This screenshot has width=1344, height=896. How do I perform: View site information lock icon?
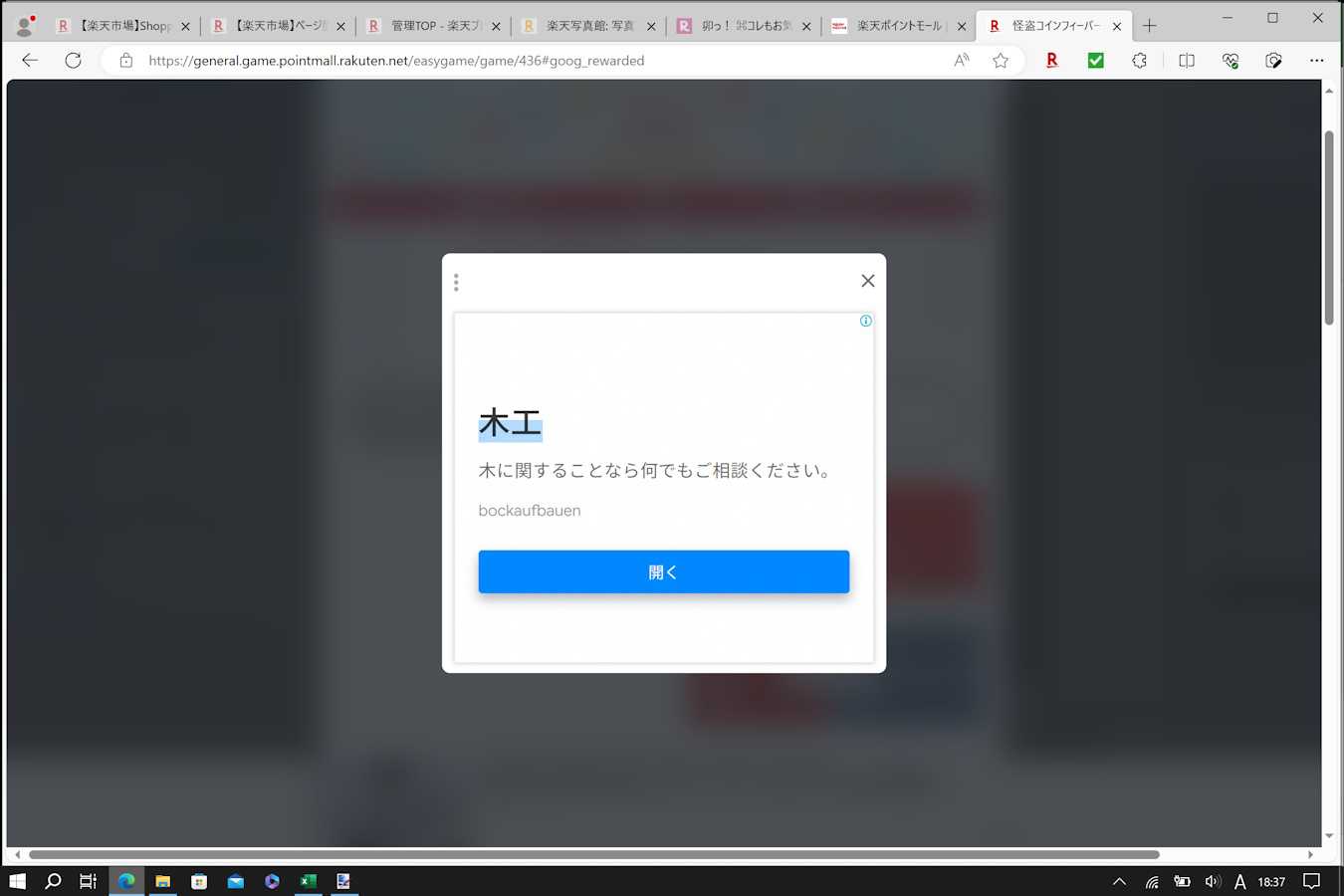[x=126, y=61]
